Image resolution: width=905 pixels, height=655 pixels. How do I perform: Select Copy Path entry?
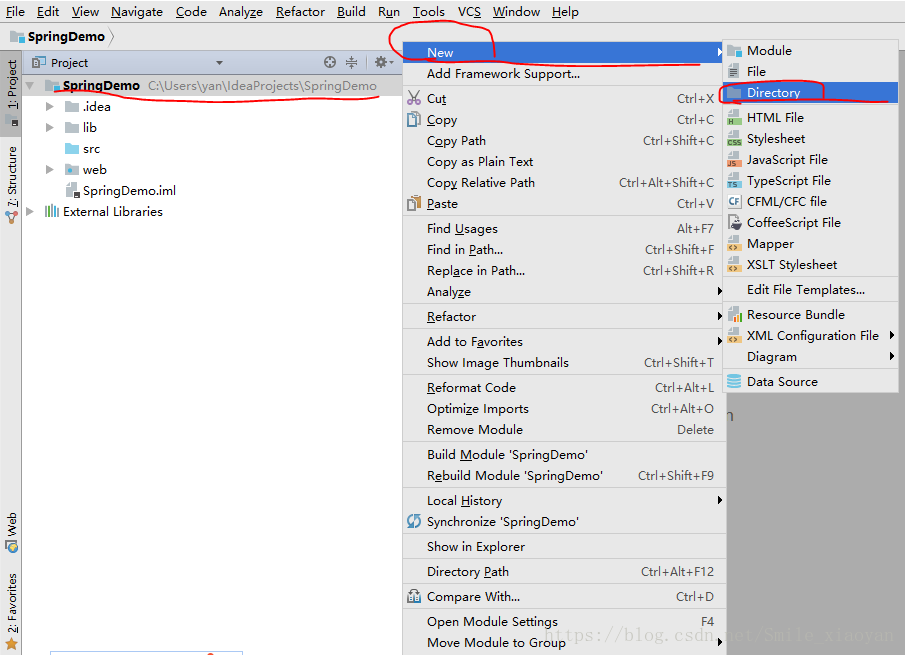click(x=564, y=141)
